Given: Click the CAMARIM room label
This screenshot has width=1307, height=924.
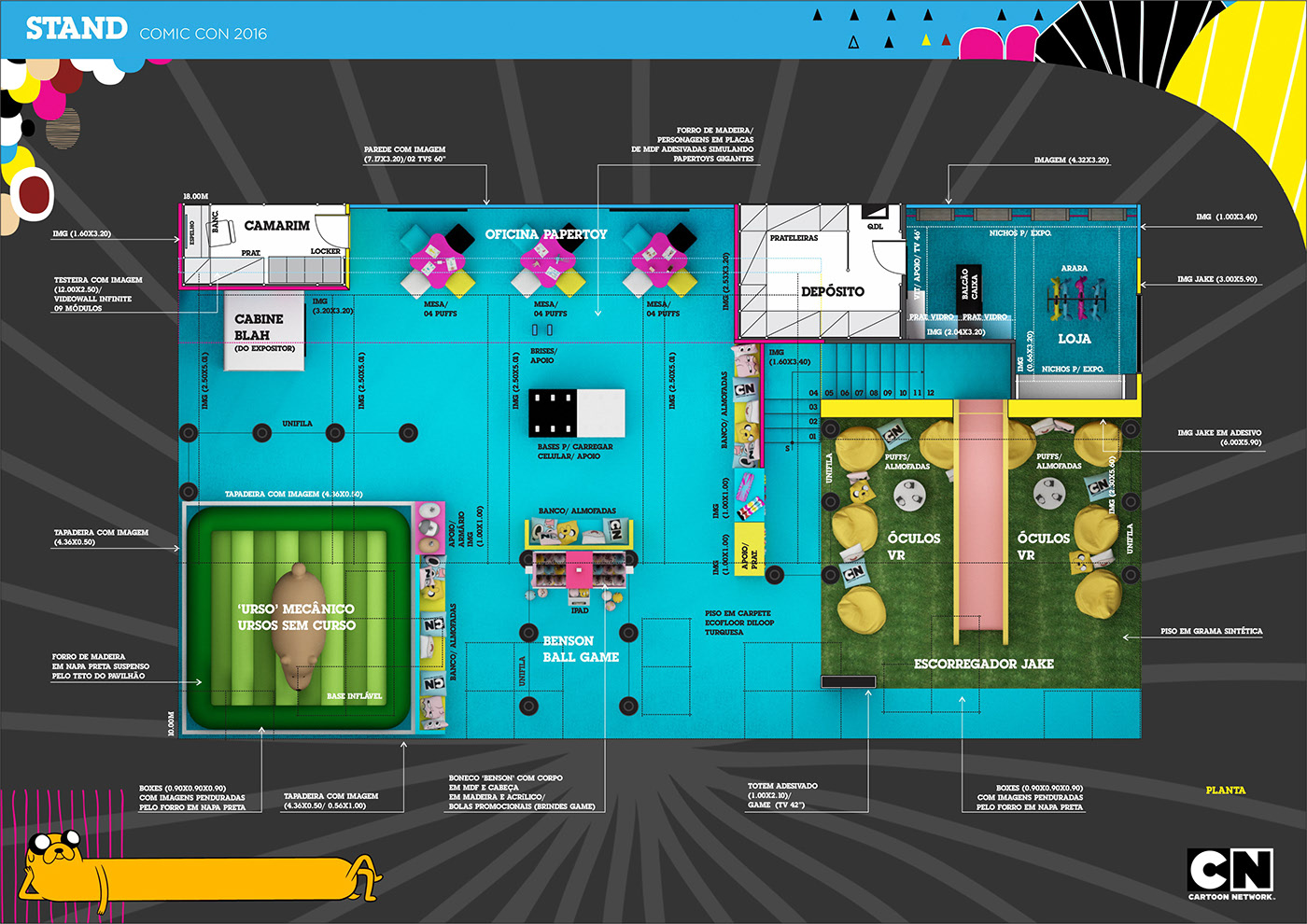Looking at the screenshot, I should tap(276, 225).
